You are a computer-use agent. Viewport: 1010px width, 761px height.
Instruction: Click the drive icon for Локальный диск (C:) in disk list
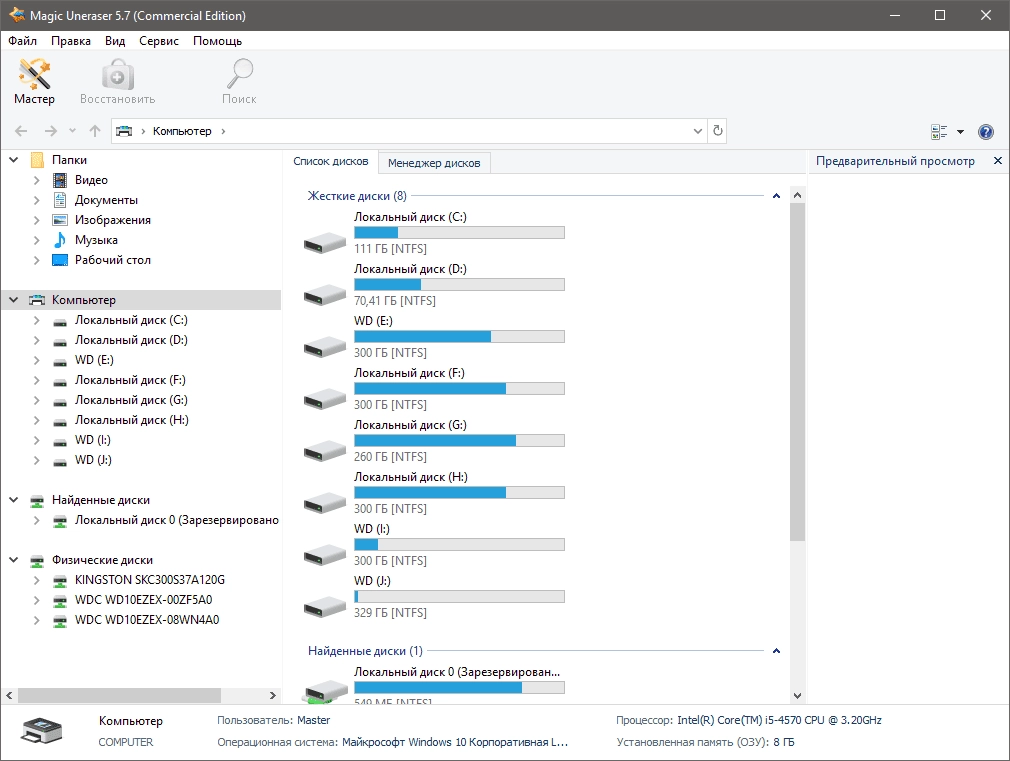(325, 243)
